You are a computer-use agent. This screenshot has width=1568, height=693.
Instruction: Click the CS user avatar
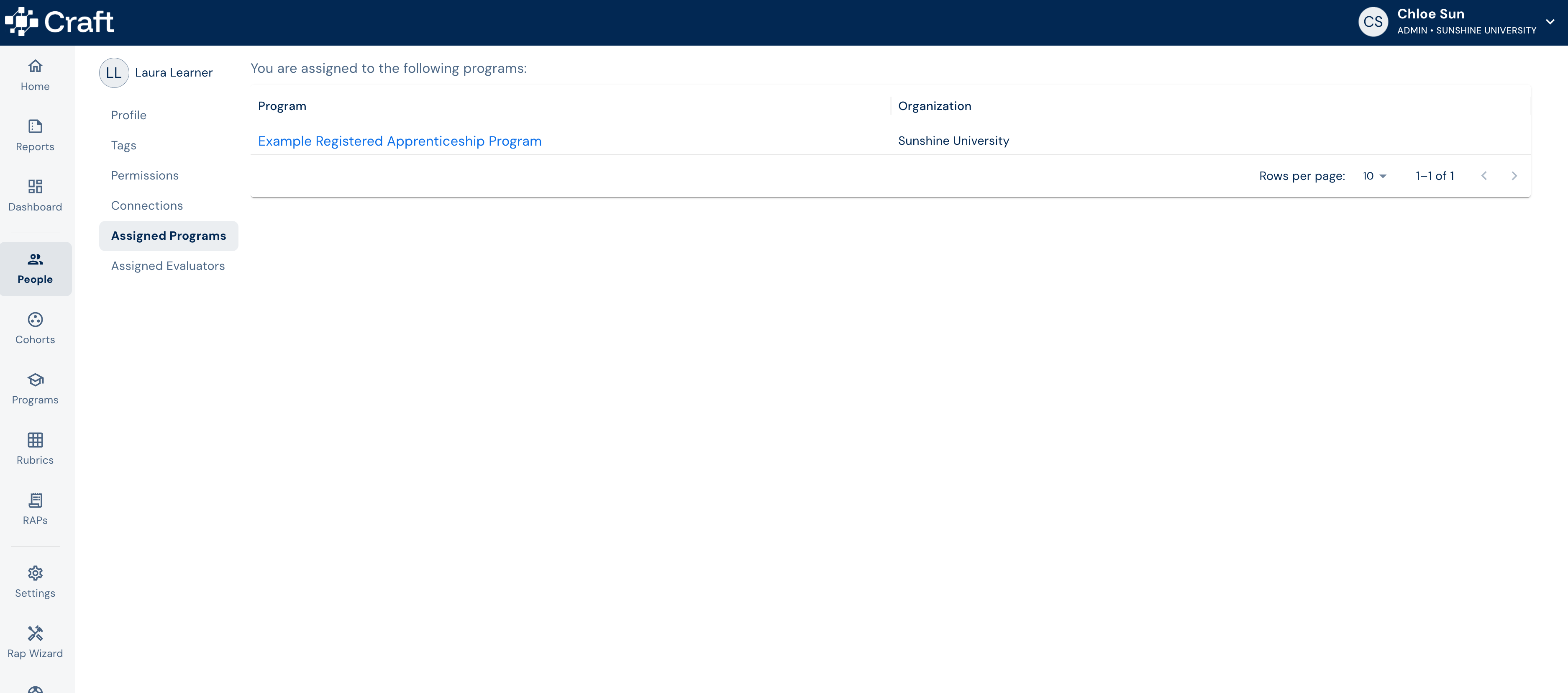pyautogui.click(x=1373, y=22)
